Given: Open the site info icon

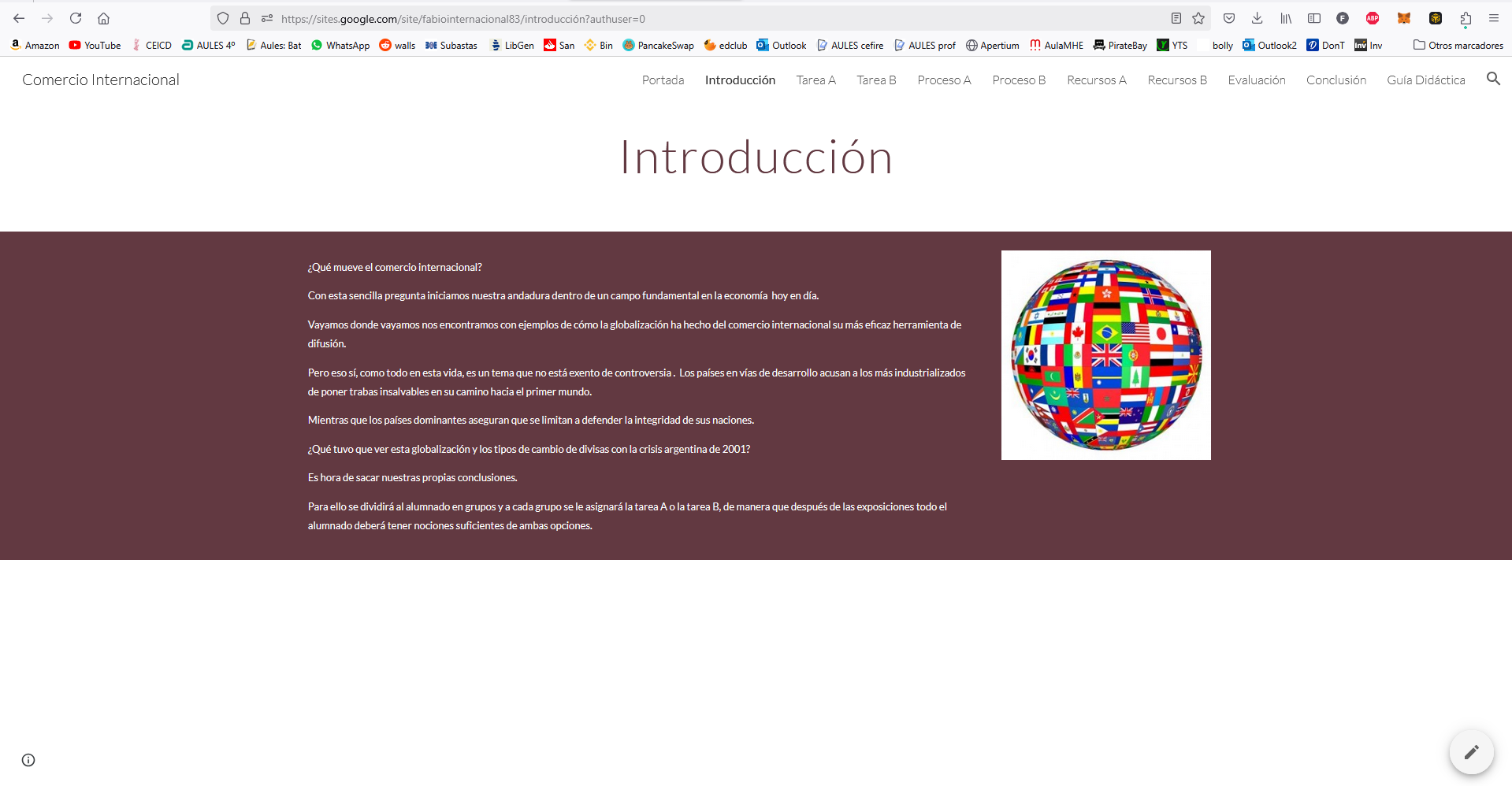Looking at the screenshot, I should [x=28, y=760].
